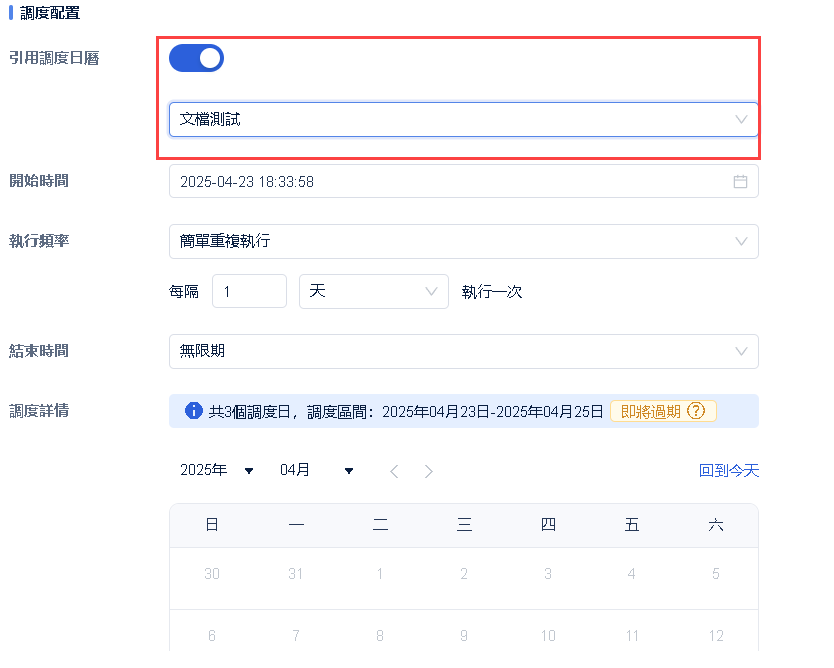This screenshot has width=834, height=668.
Task: Go to next month arrow
Action: pyautogui.click(x=429, y=471)
